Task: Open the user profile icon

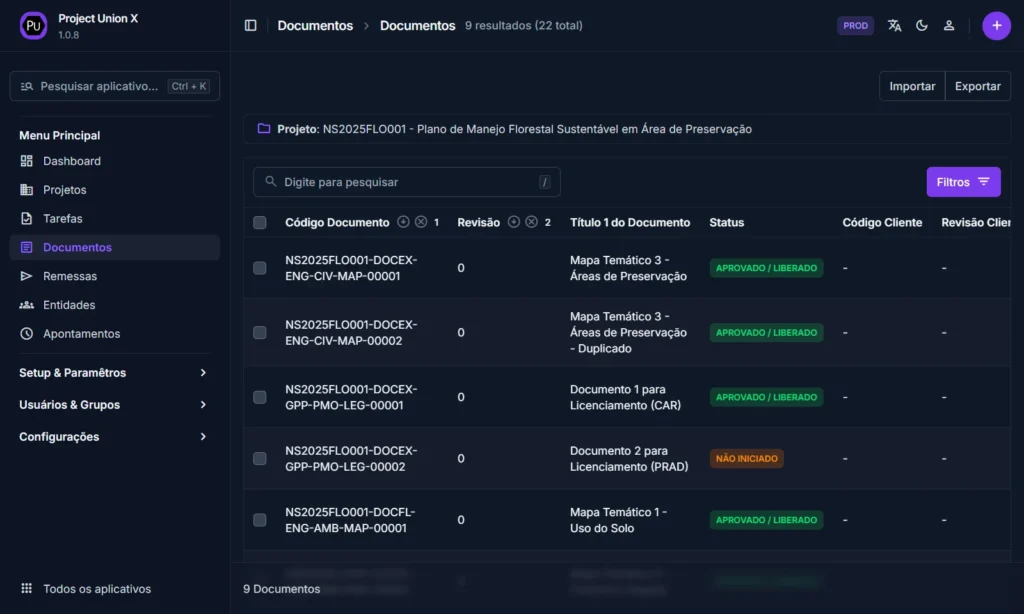Action: [x=949, y=26]
